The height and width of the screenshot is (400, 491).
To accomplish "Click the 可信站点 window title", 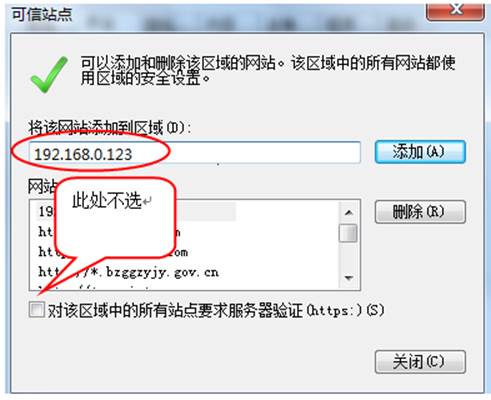I will [42, 15].
